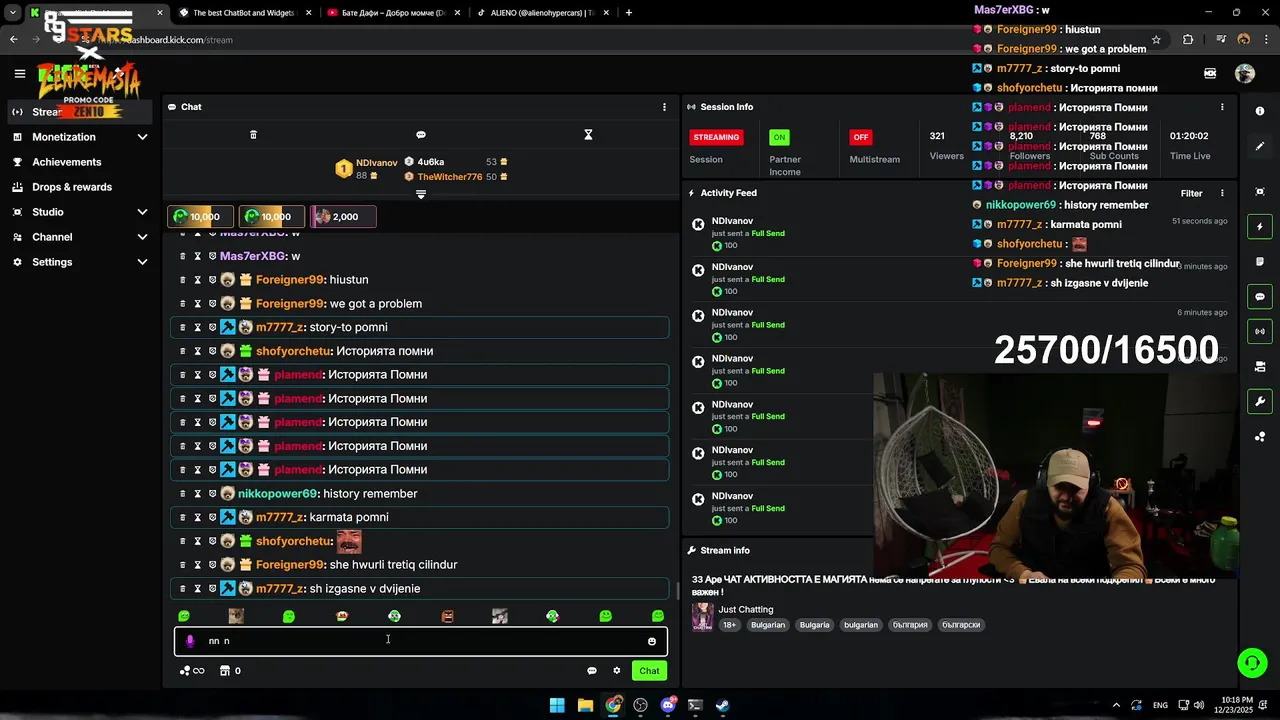Open the emoji picker in chat input
This screenshot has width=1280, height=720.
[x=652, y=641]
